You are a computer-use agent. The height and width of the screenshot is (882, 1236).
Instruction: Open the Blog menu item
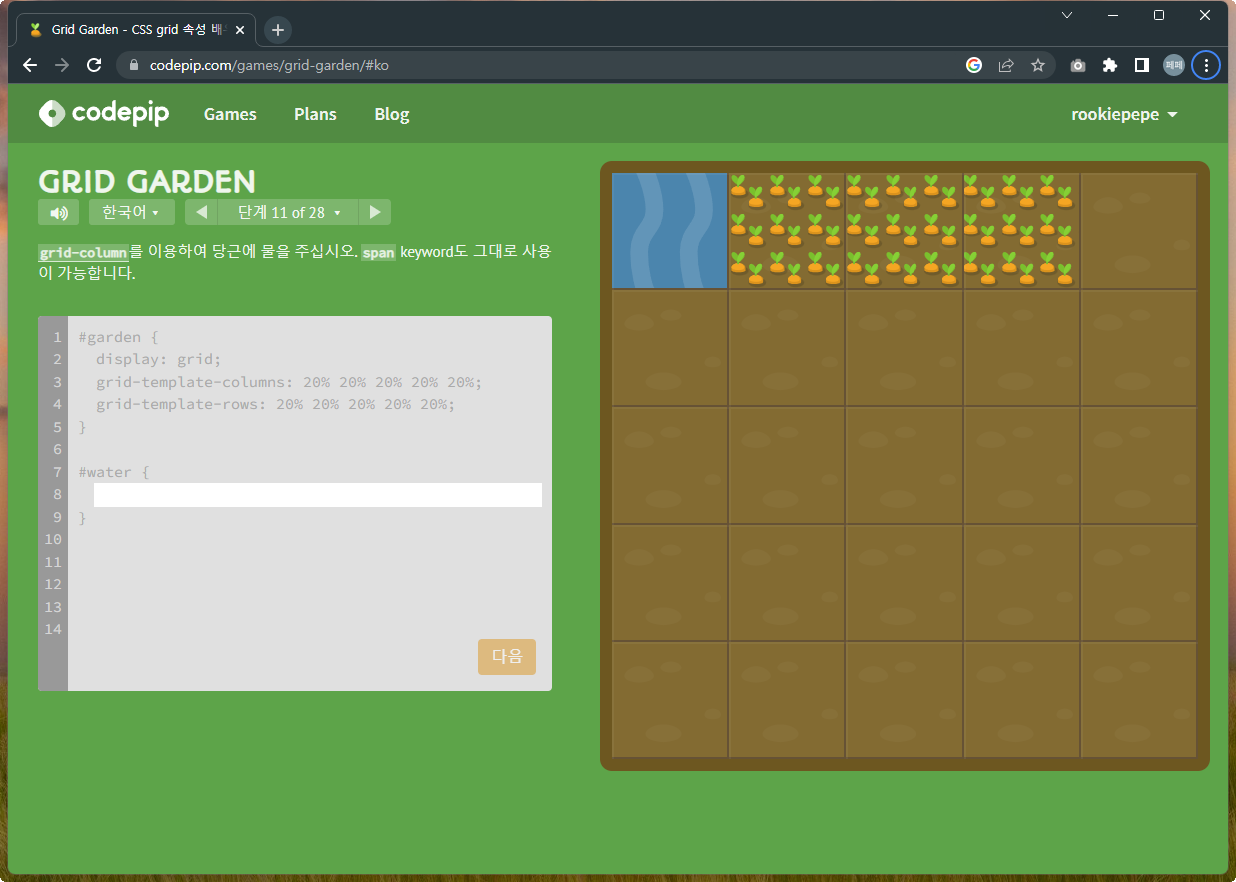(x=392, y=114)
